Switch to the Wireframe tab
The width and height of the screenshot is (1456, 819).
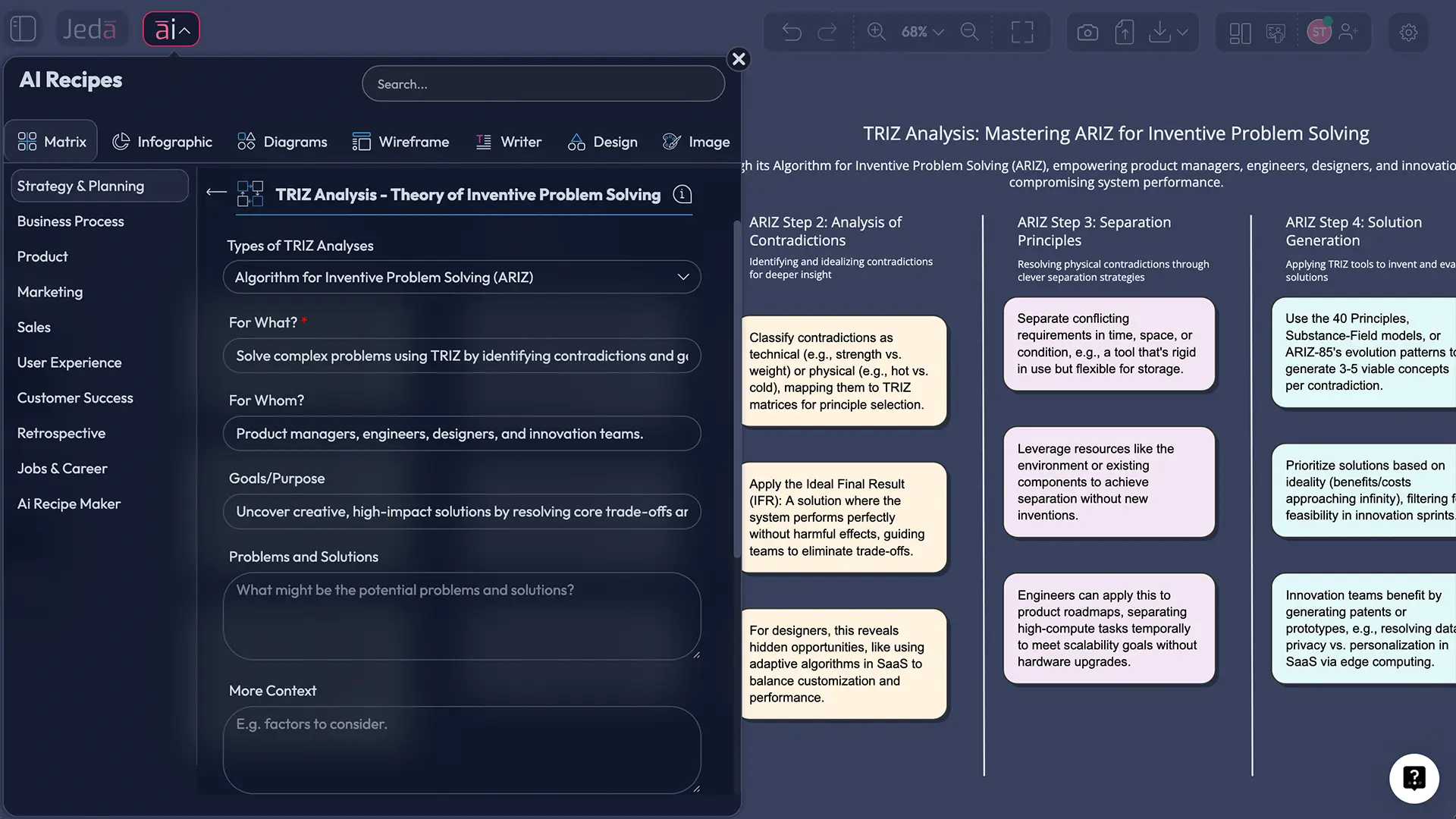click(x=400, y=142)
